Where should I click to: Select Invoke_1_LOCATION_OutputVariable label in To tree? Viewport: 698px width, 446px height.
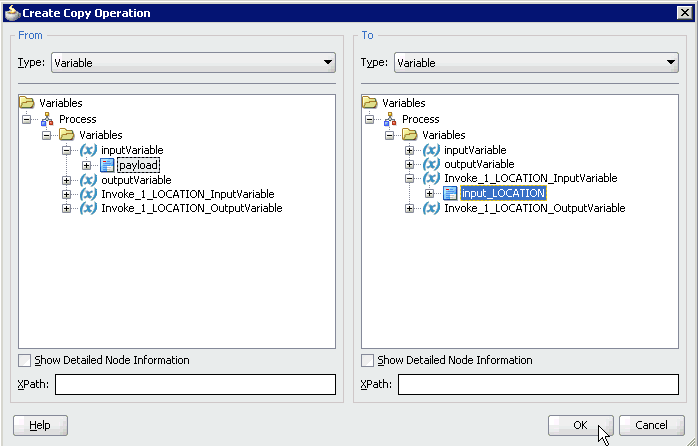(x=535, y=208)
